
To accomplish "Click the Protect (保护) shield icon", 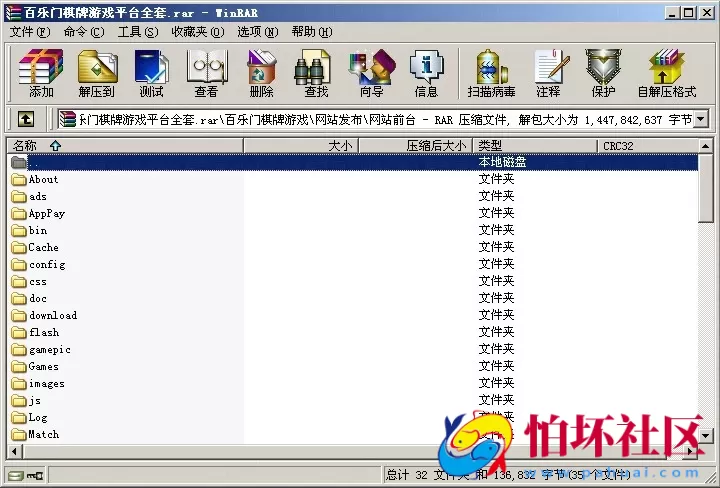I will tap(603, 73).
